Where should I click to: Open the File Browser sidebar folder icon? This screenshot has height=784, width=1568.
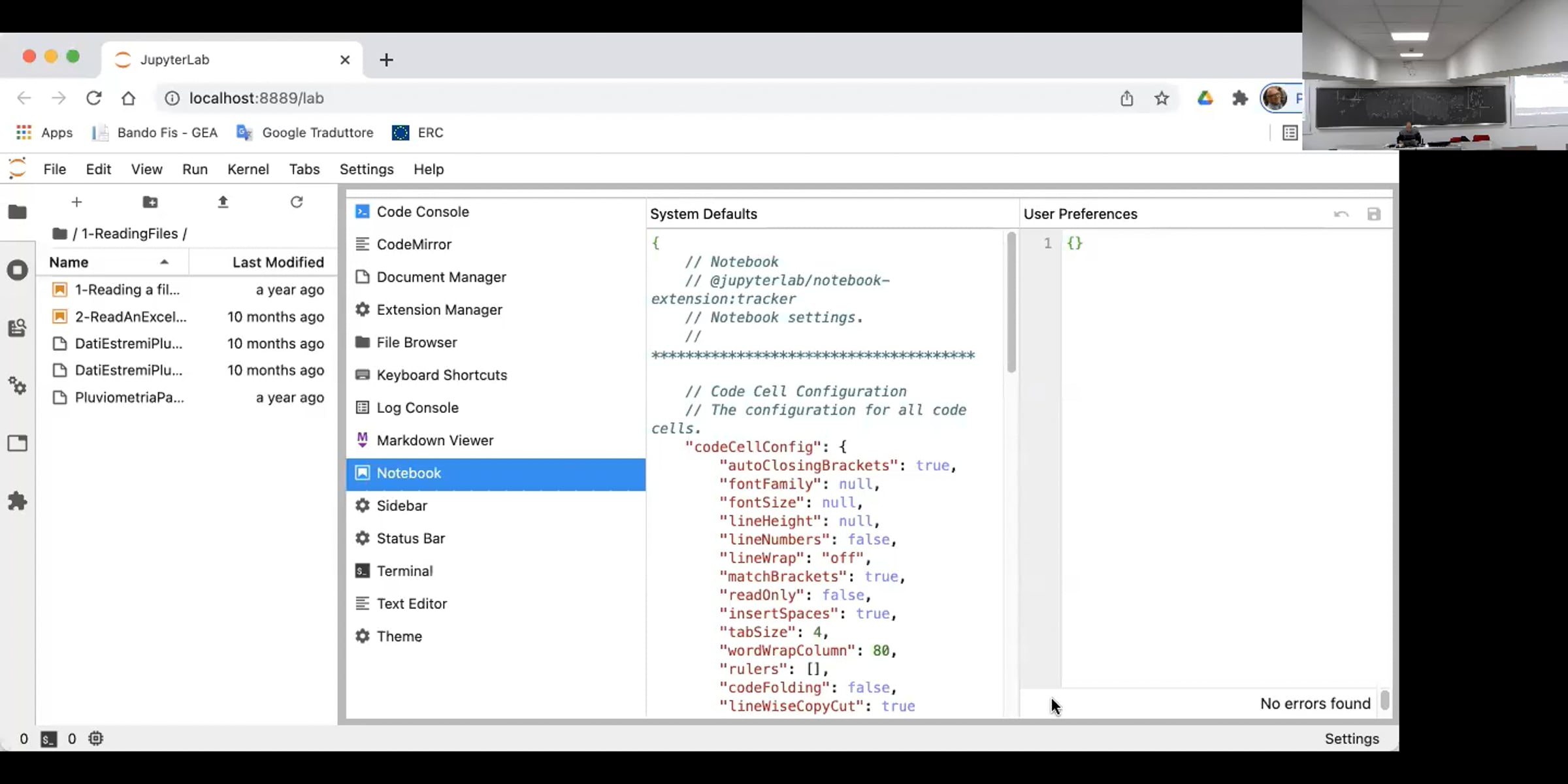tap(18, 212)
